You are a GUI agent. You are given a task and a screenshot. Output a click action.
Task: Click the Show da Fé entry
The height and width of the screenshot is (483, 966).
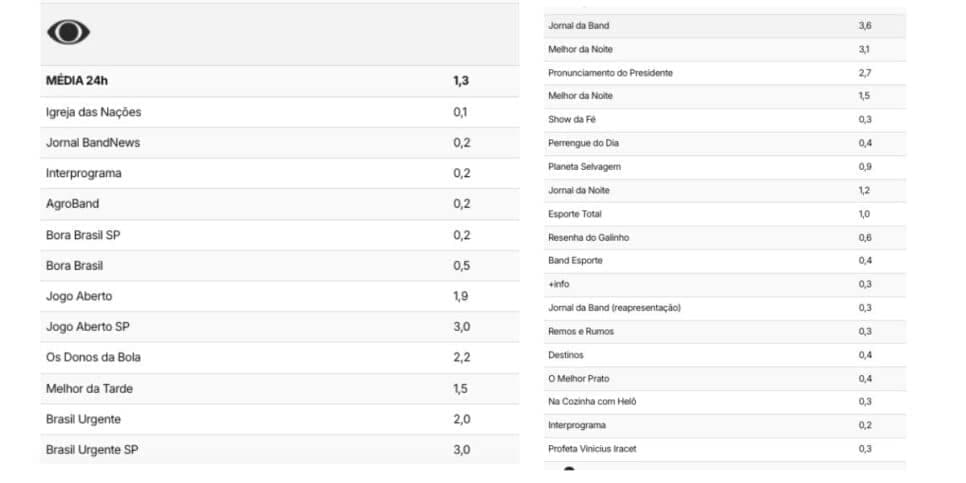pyautogui.click(x=725, y=120)
